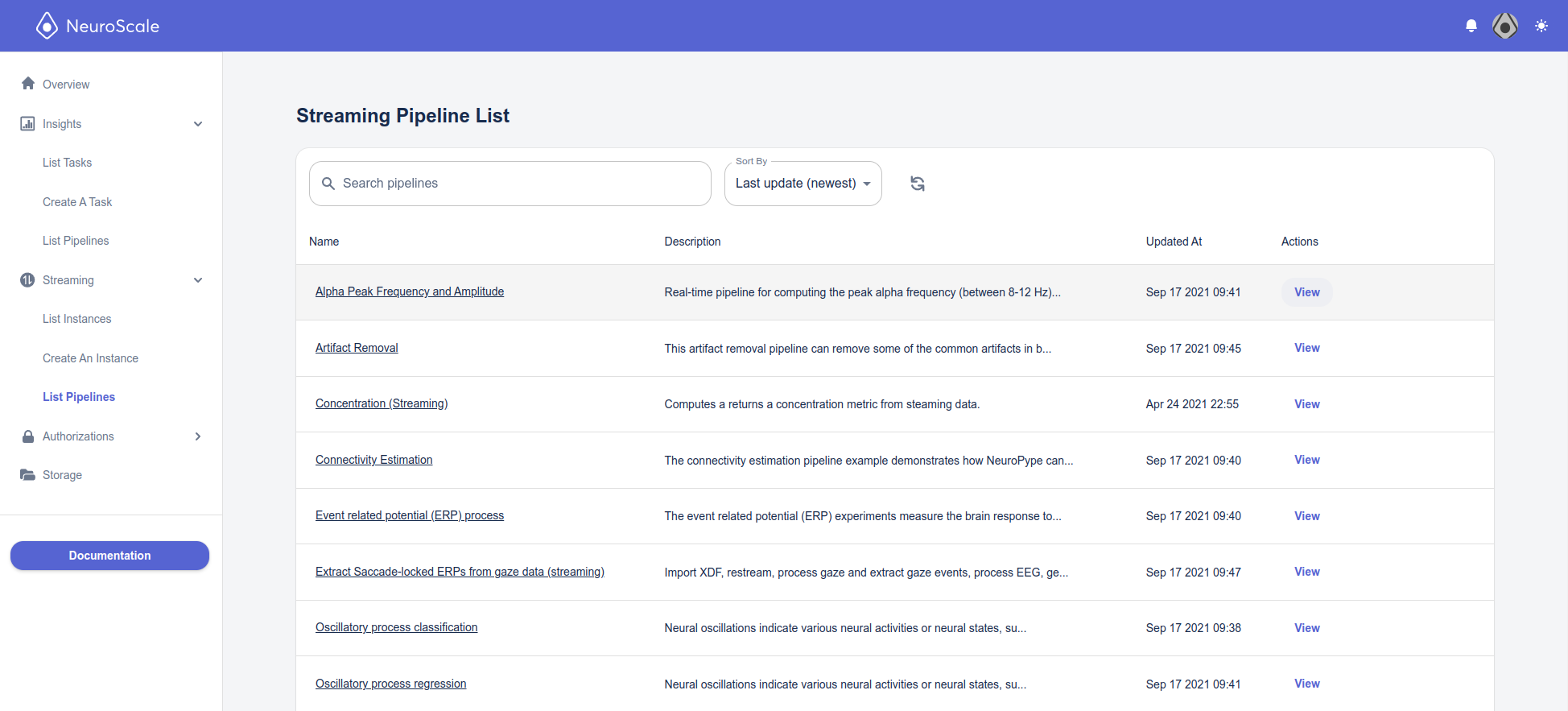This screenshot has height=711, width=1568.
Task: Click the Insights chart icon
Action: click(x=27, y=123)
